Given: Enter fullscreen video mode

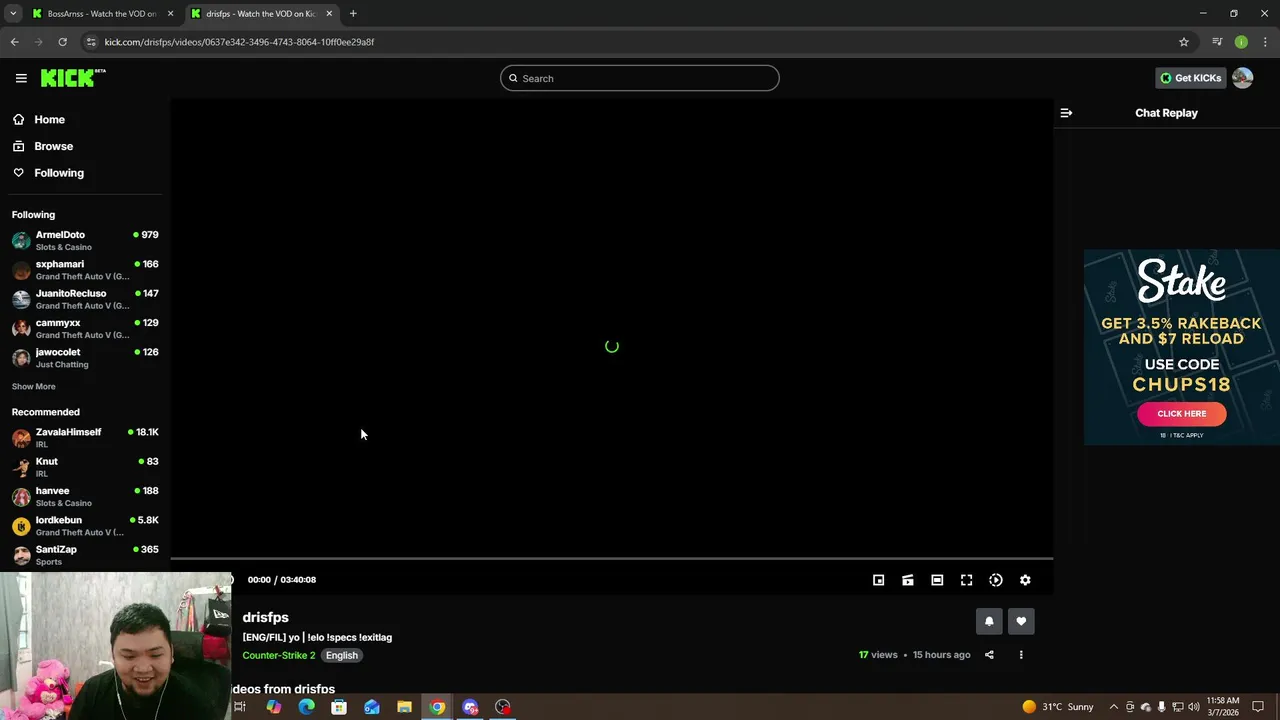Looking at the screenshot, I should coord(966,580).
